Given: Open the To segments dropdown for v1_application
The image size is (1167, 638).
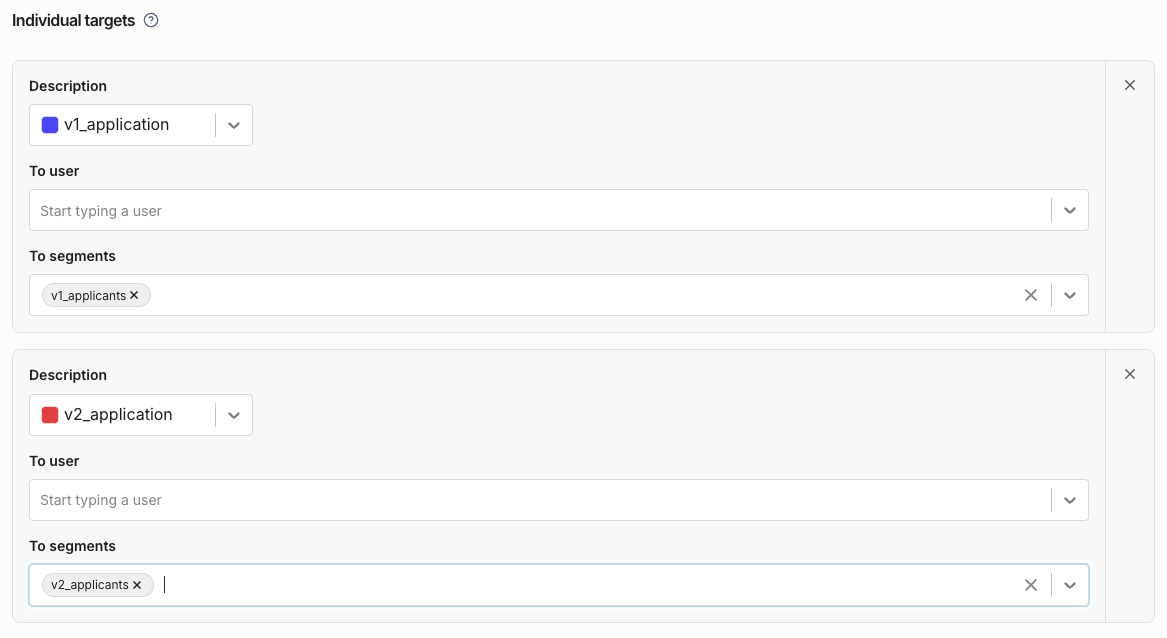Looking at the screenshot, I should [x=1069, y=294].
